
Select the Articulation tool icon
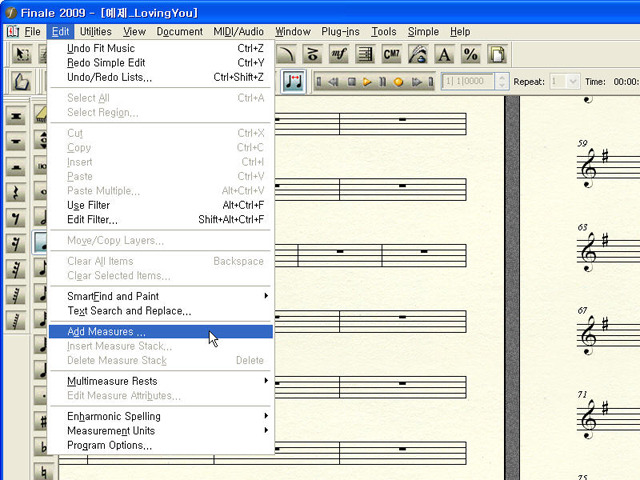click(x=314, y=54)
